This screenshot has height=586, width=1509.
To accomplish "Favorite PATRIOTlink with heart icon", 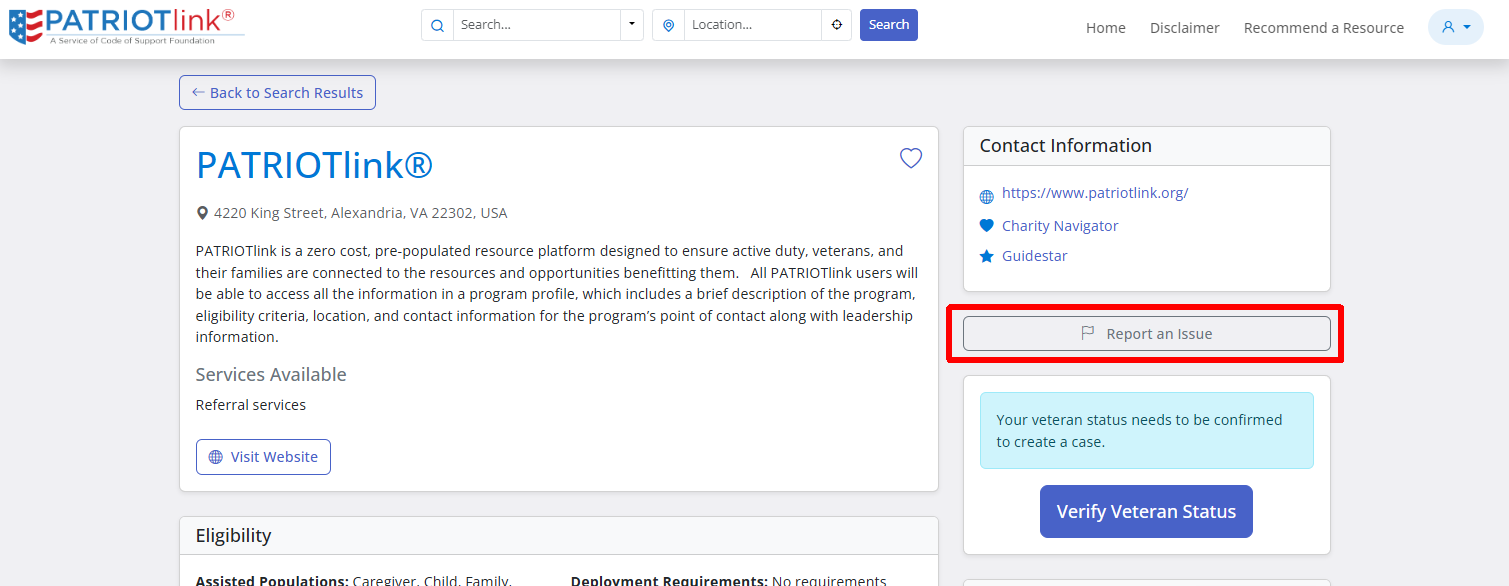I will pos(911,158).
